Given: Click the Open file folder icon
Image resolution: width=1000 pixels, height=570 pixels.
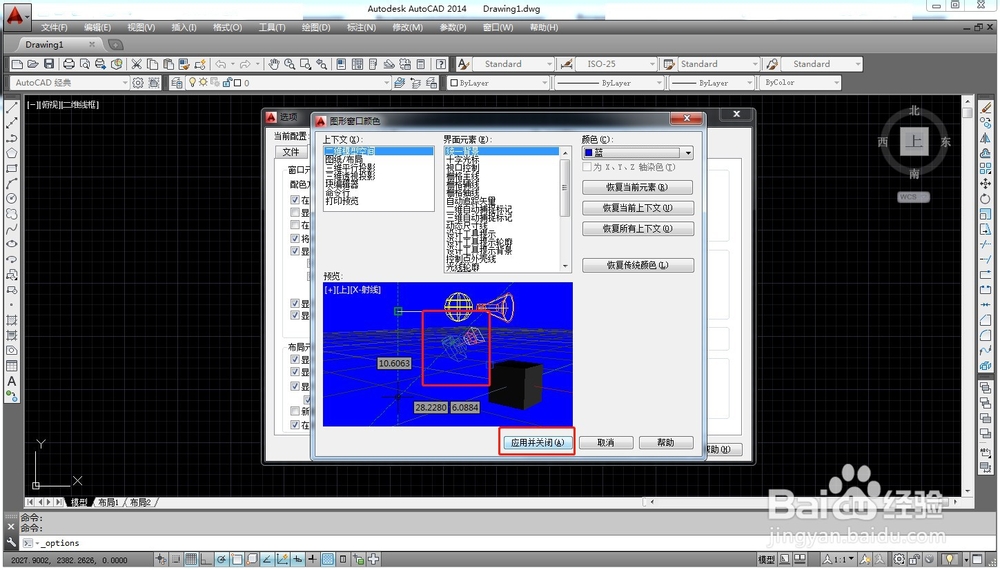Looking at the screenshot, I should tap(33, 64).
